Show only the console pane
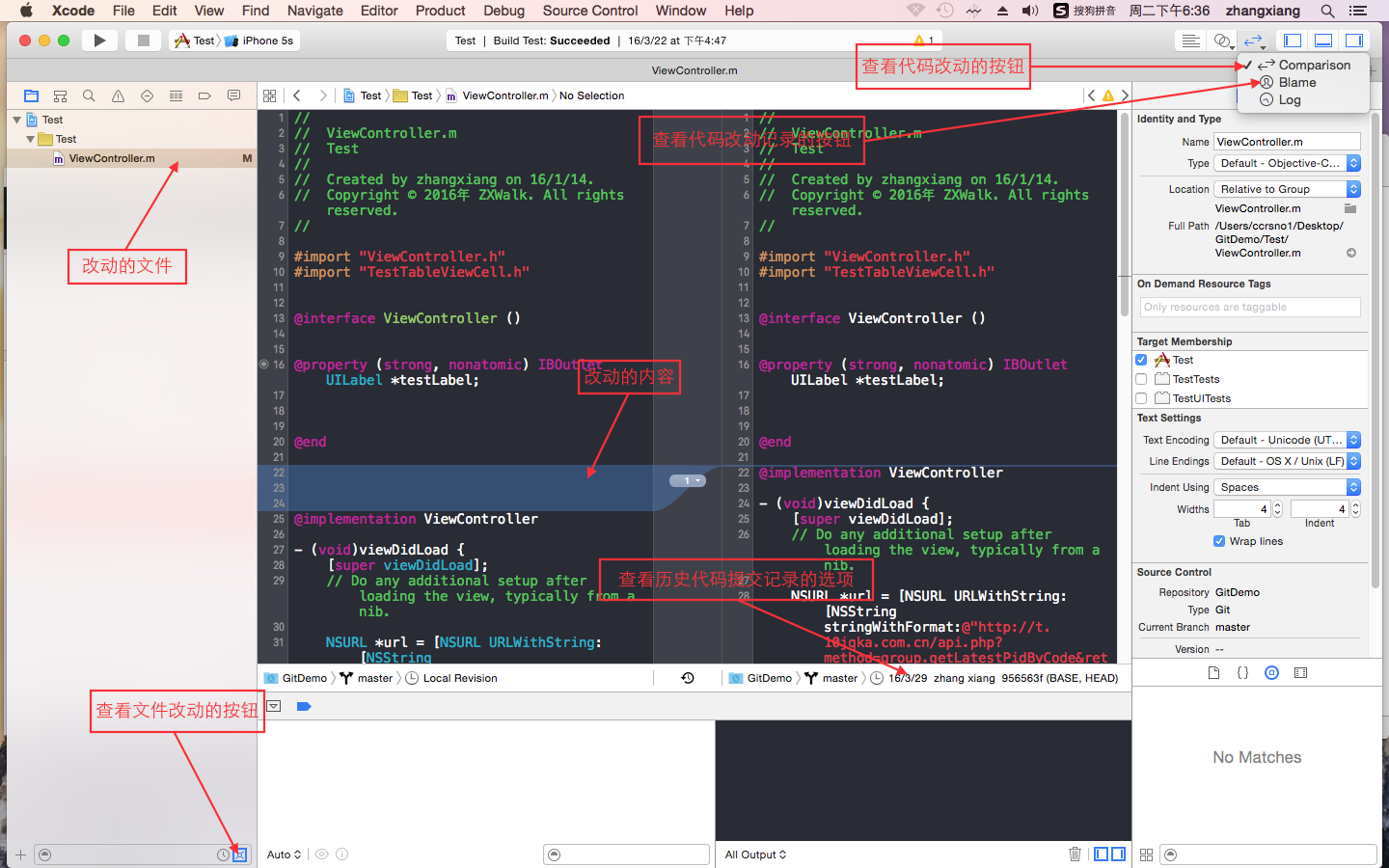The width and height of the screenshot is (1389, 868). (x=1118, y=854)
